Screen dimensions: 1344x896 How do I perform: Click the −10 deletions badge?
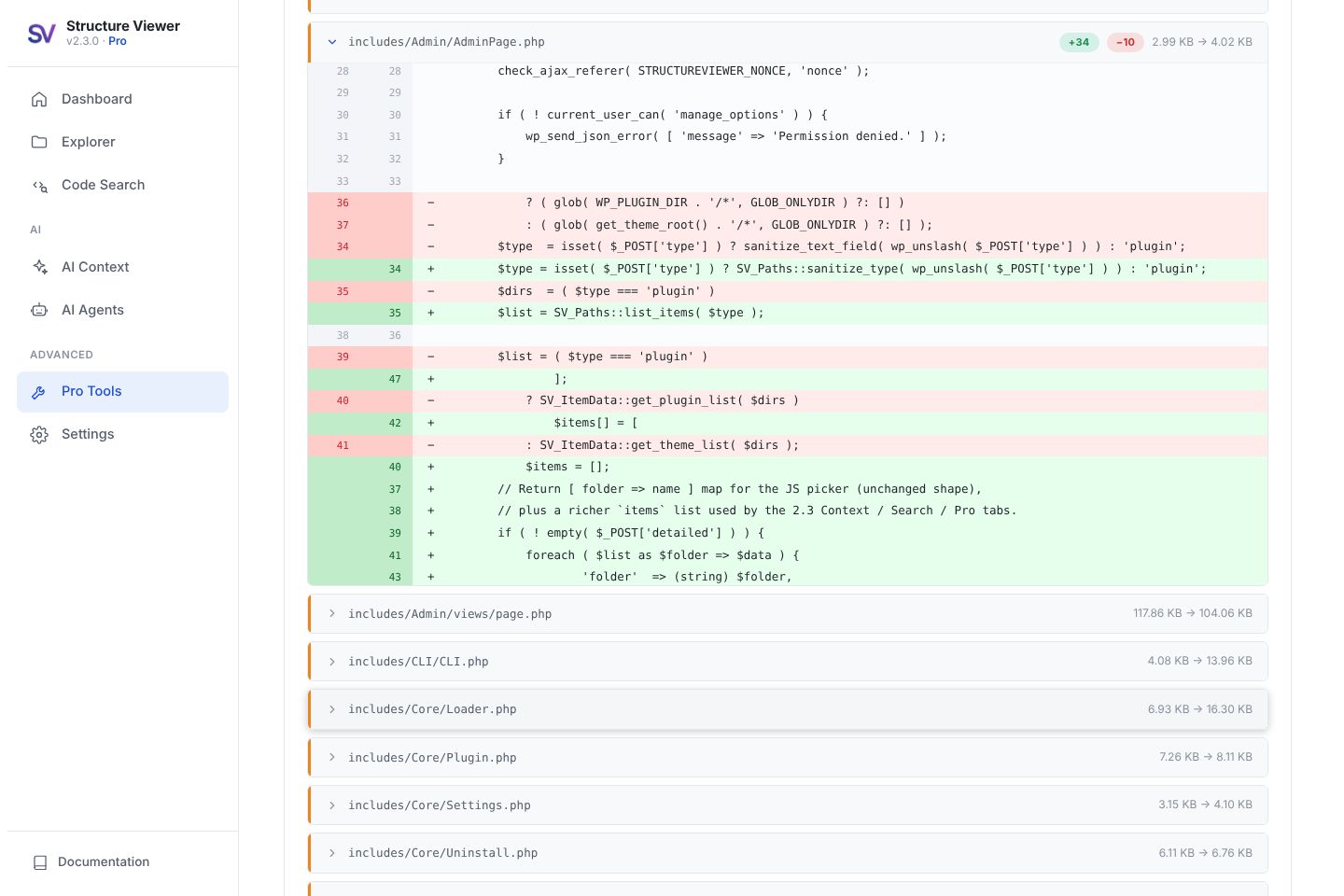click(1126, 42)
